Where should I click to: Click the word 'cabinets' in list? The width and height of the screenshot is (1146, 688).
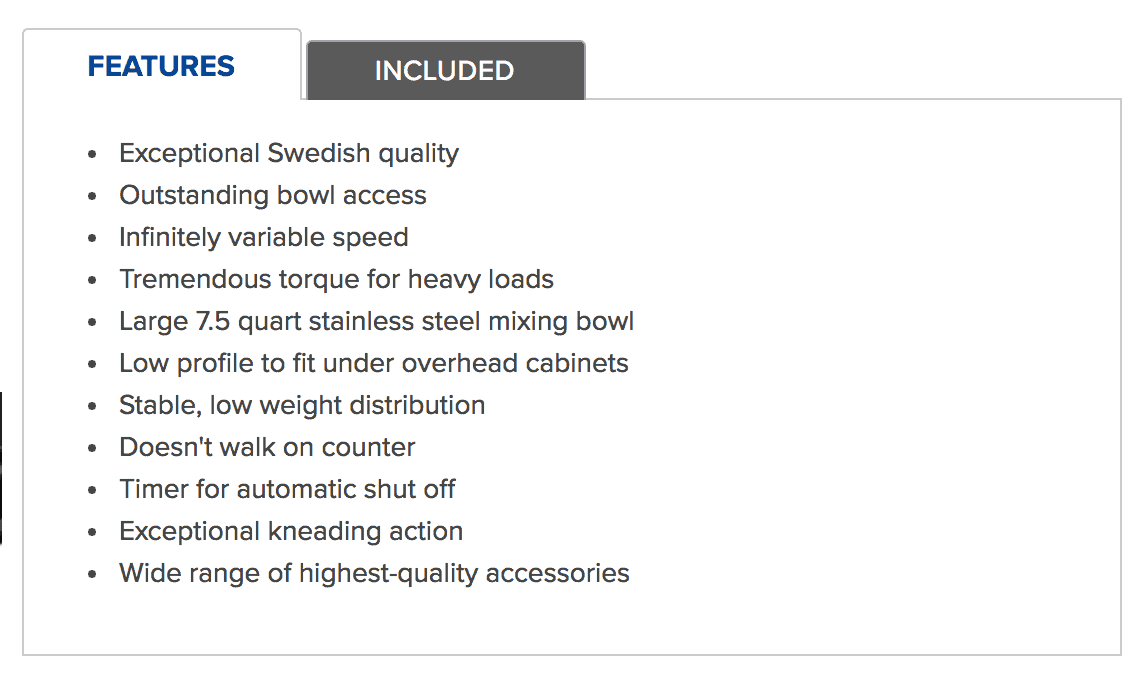577,363
